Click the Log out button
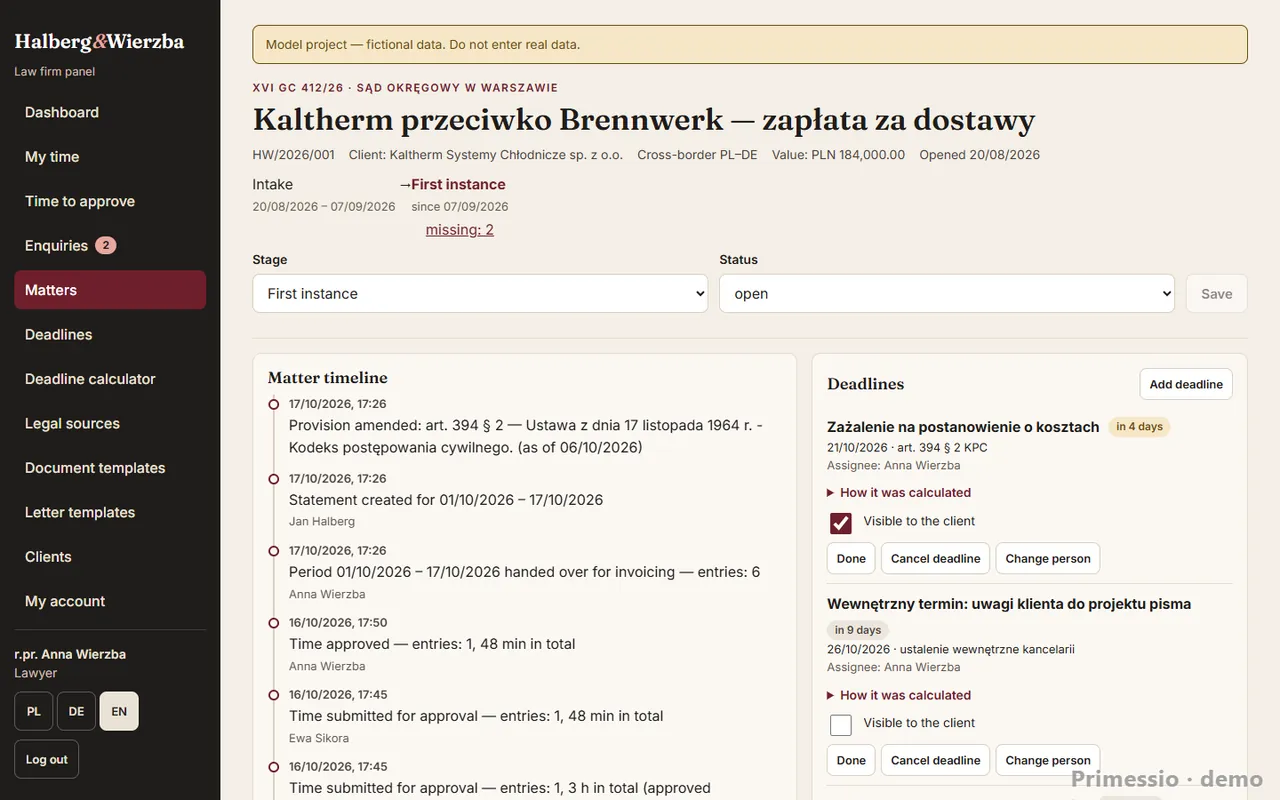 pyautogui.click(x=46, y=759)
